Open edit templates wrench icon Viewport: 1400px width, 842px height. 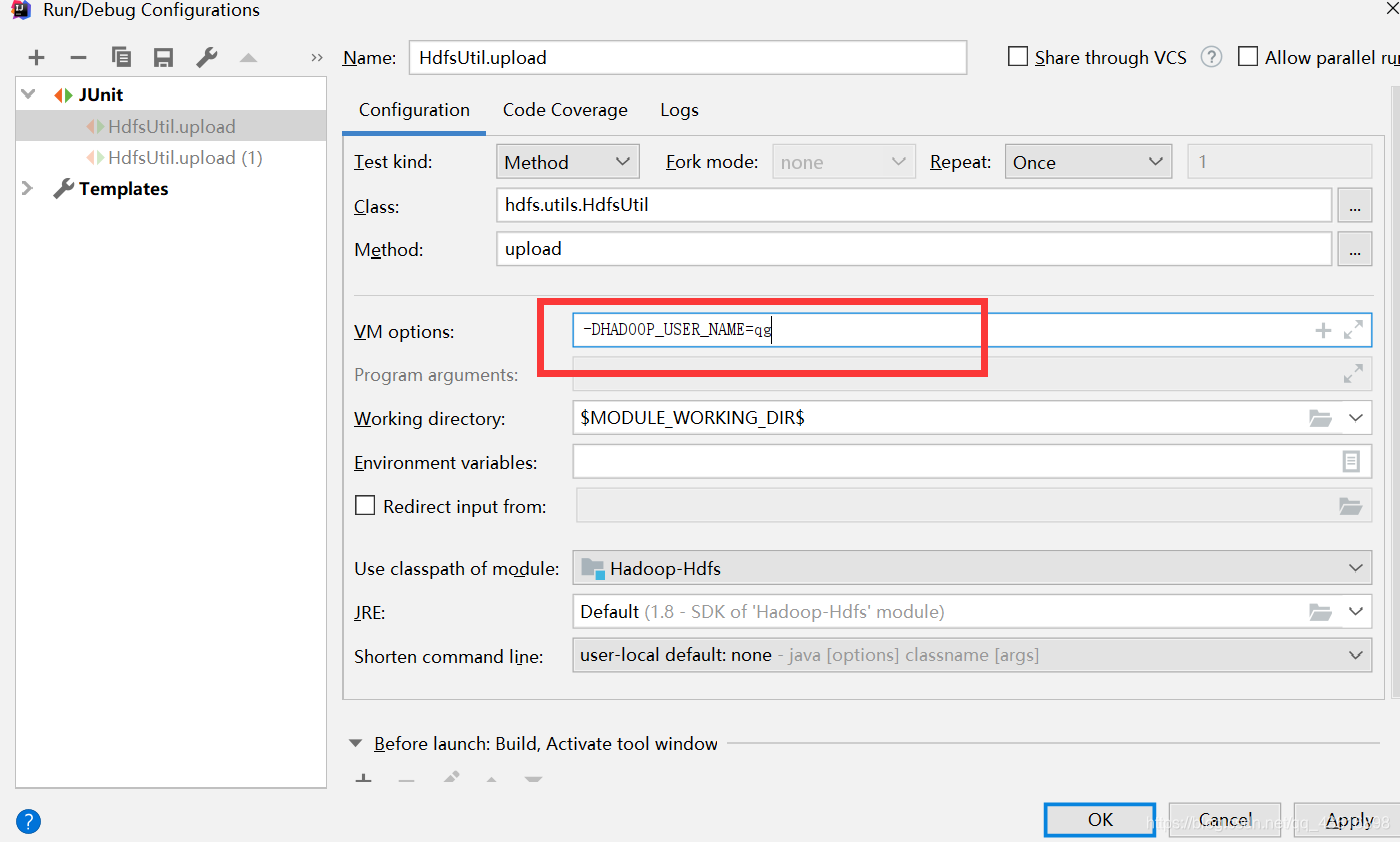pyautogui.click(x=206, y=58)
